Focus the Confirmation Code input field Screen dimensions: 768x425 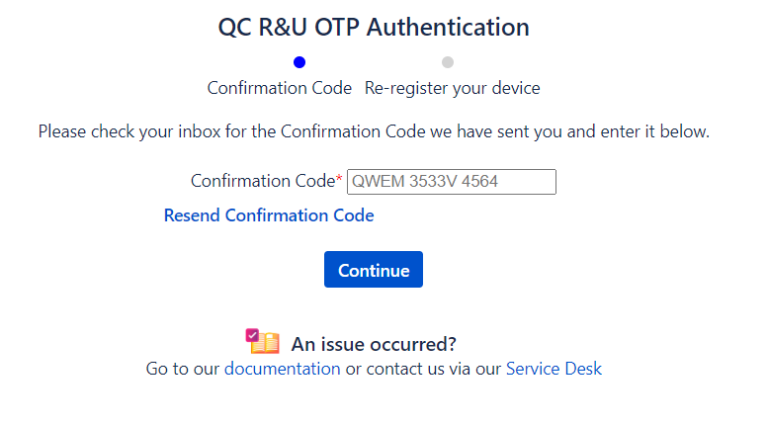(451, 182)
